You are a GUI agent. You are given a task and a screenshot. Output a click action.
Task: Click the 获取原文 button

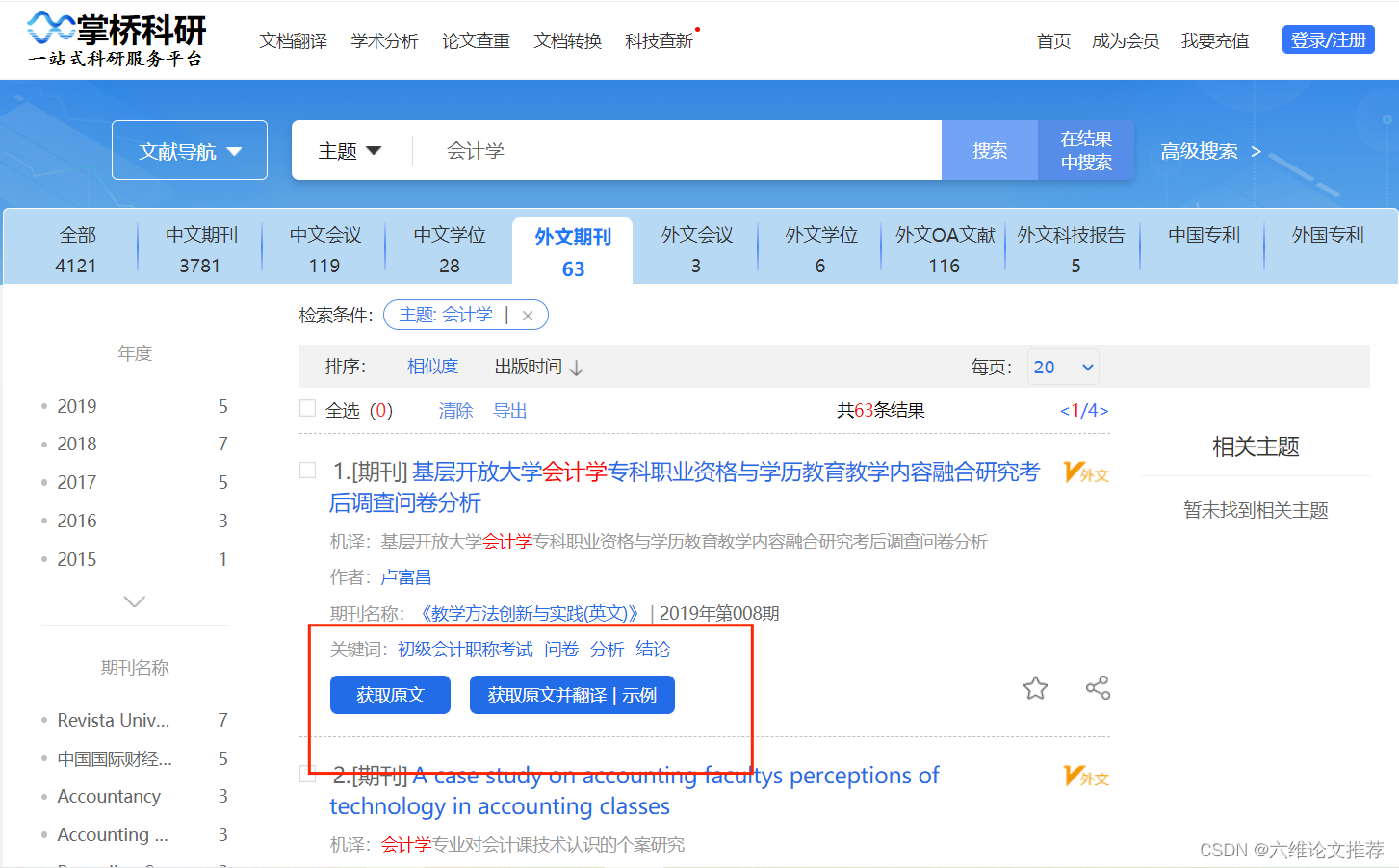pyautogui.click(x=390, y=694)
